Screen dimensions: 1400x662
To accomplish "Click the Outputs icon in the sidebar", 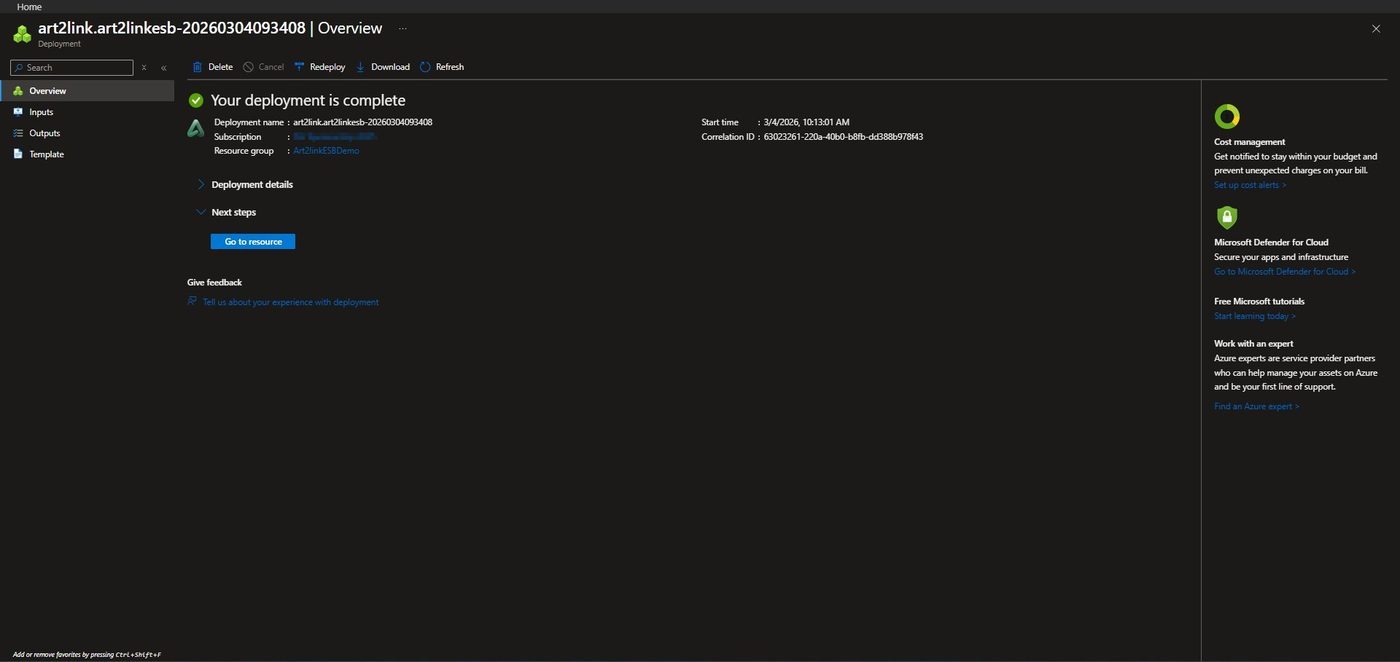I will [19, 133].
